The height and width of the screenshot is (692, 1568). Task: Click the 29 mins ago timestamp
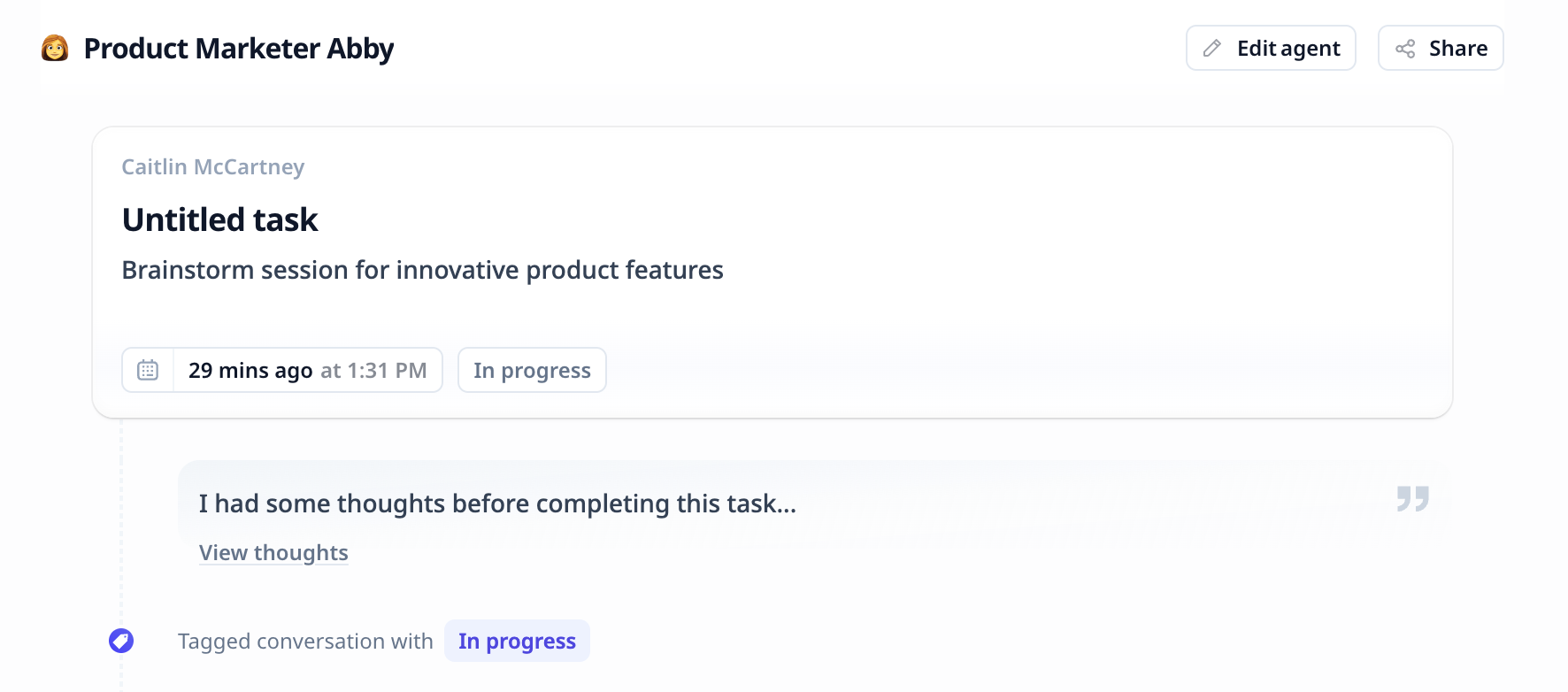coord(250,371)
